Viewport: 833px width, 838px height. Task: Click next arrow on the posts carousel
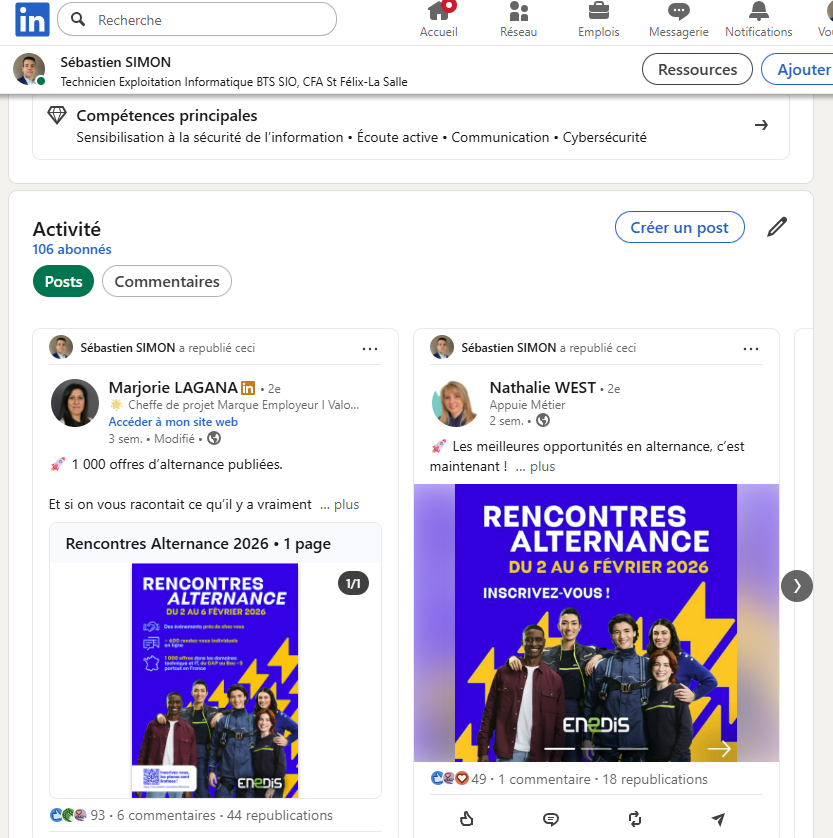pos(797,586)
